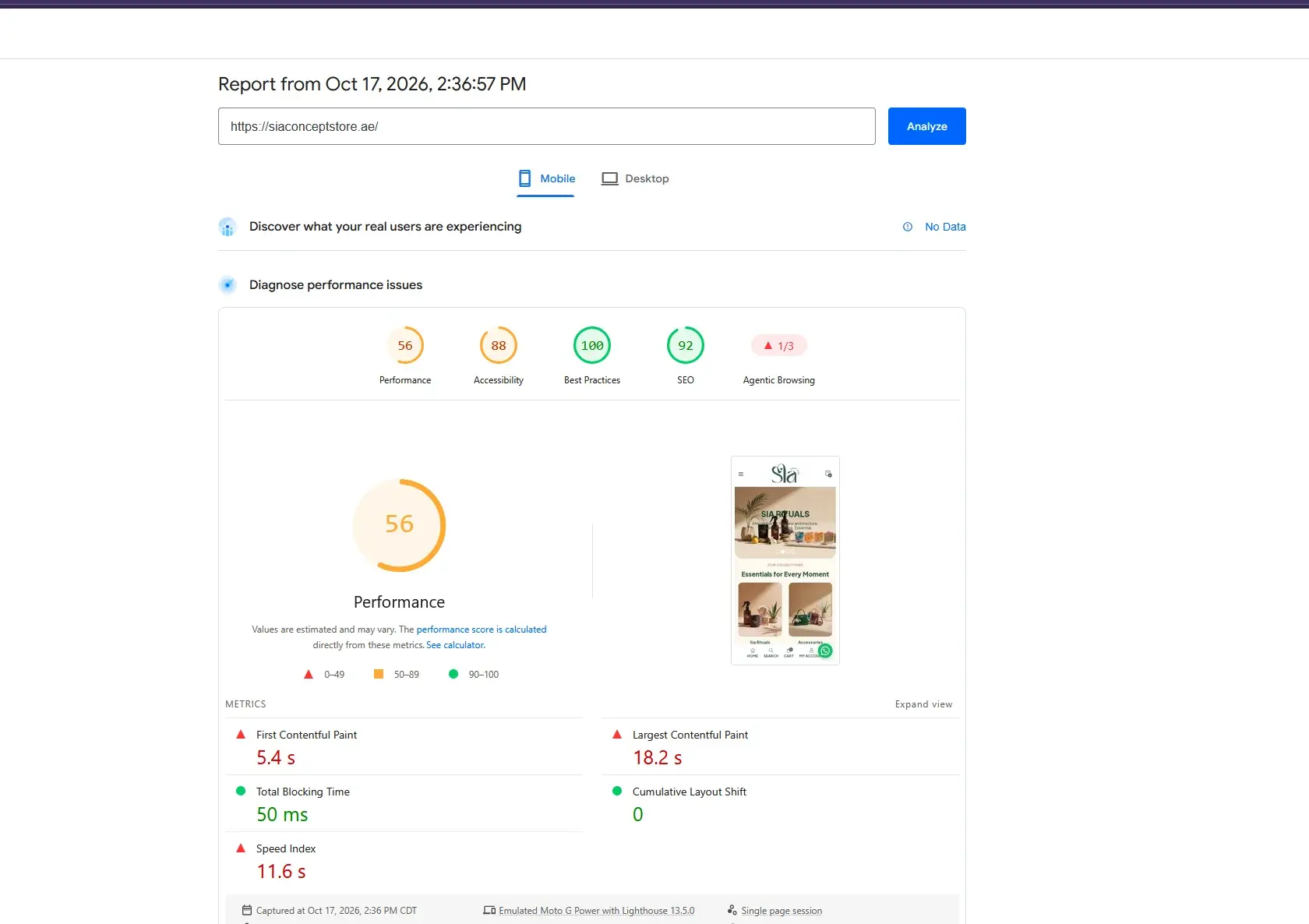Click the calendar icon beside Captured at
The image size is (1309, 924).
(x=247, y=910)
